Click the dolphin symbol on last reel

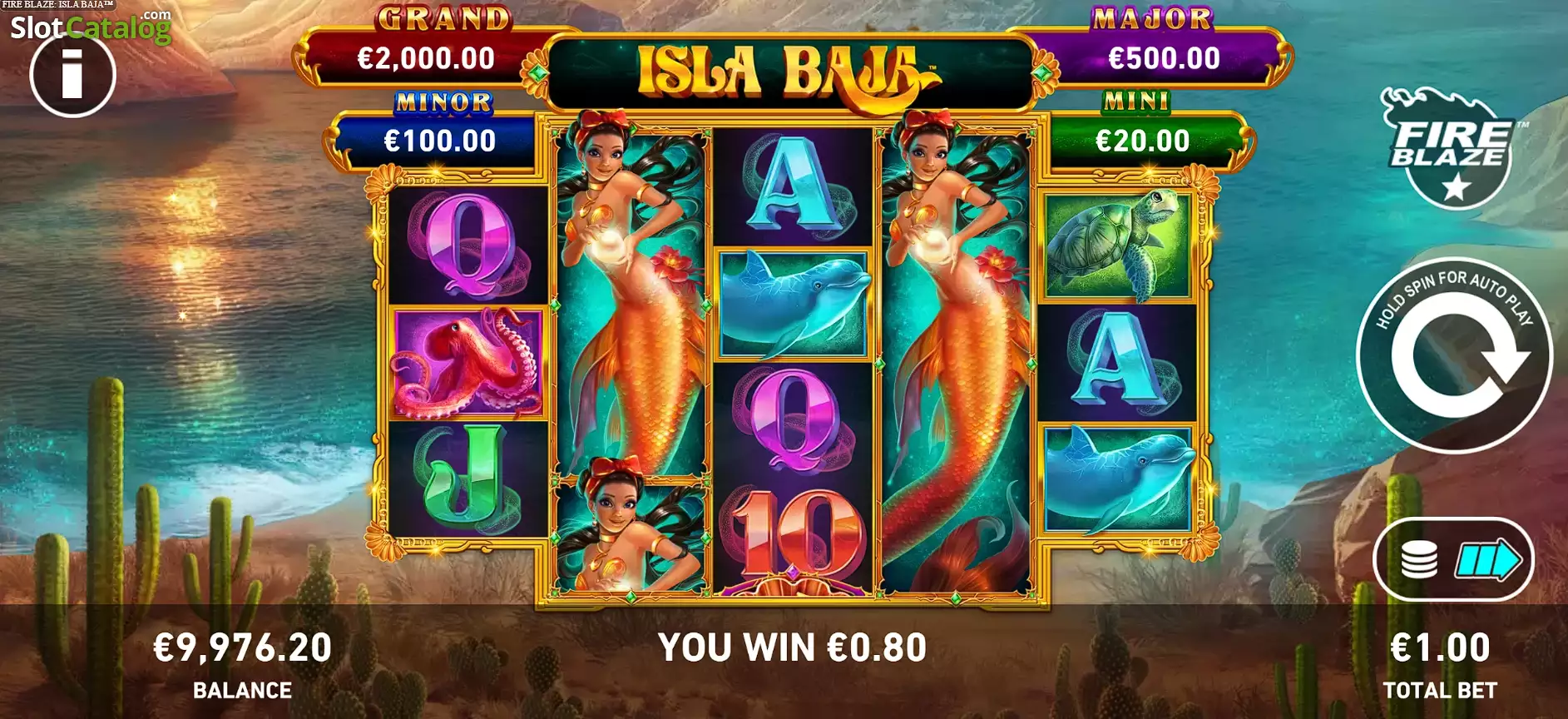[x=1117, y=479]
